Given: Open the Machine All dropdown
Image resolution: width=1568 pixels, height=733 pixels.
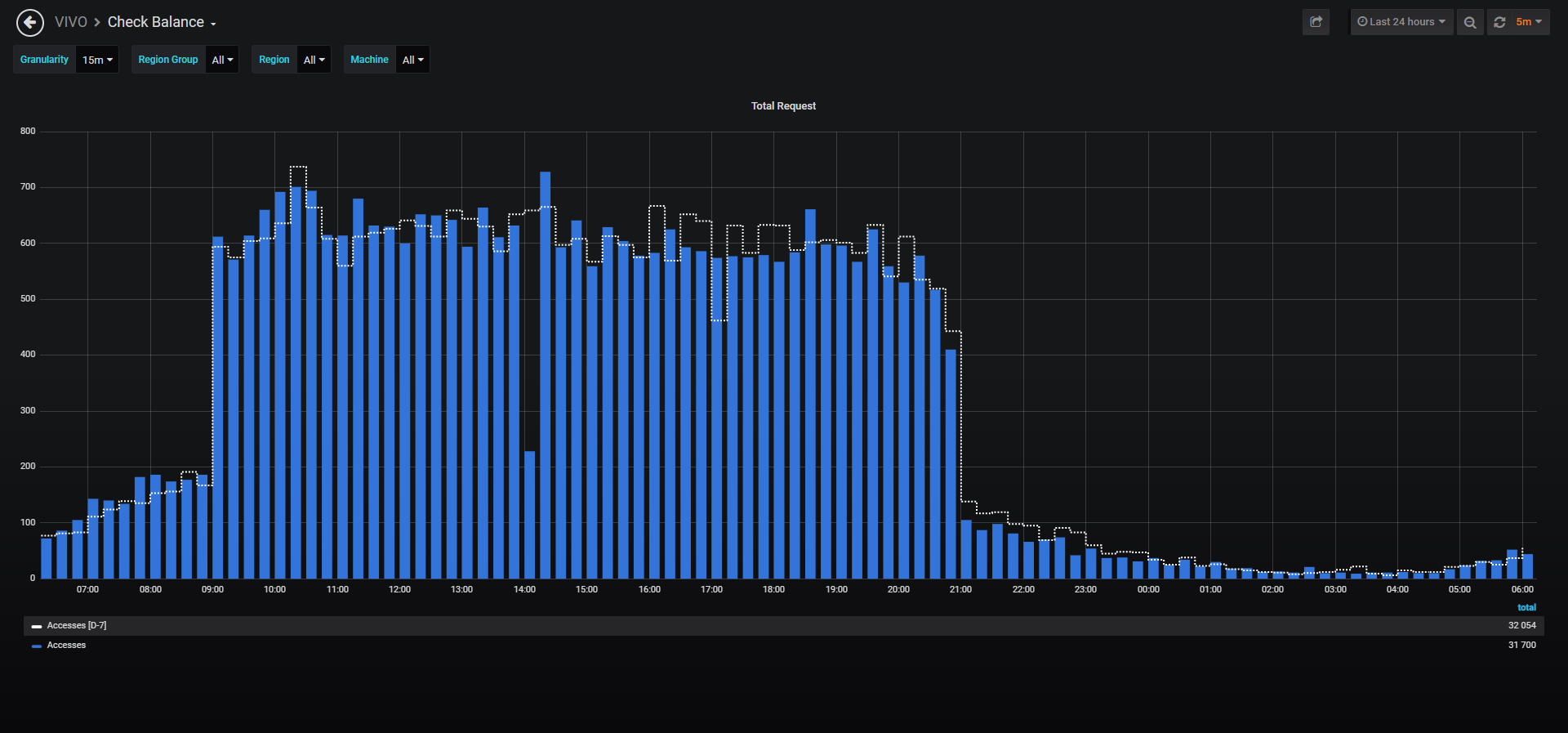Looking at the screenshot, I should 412,60.
